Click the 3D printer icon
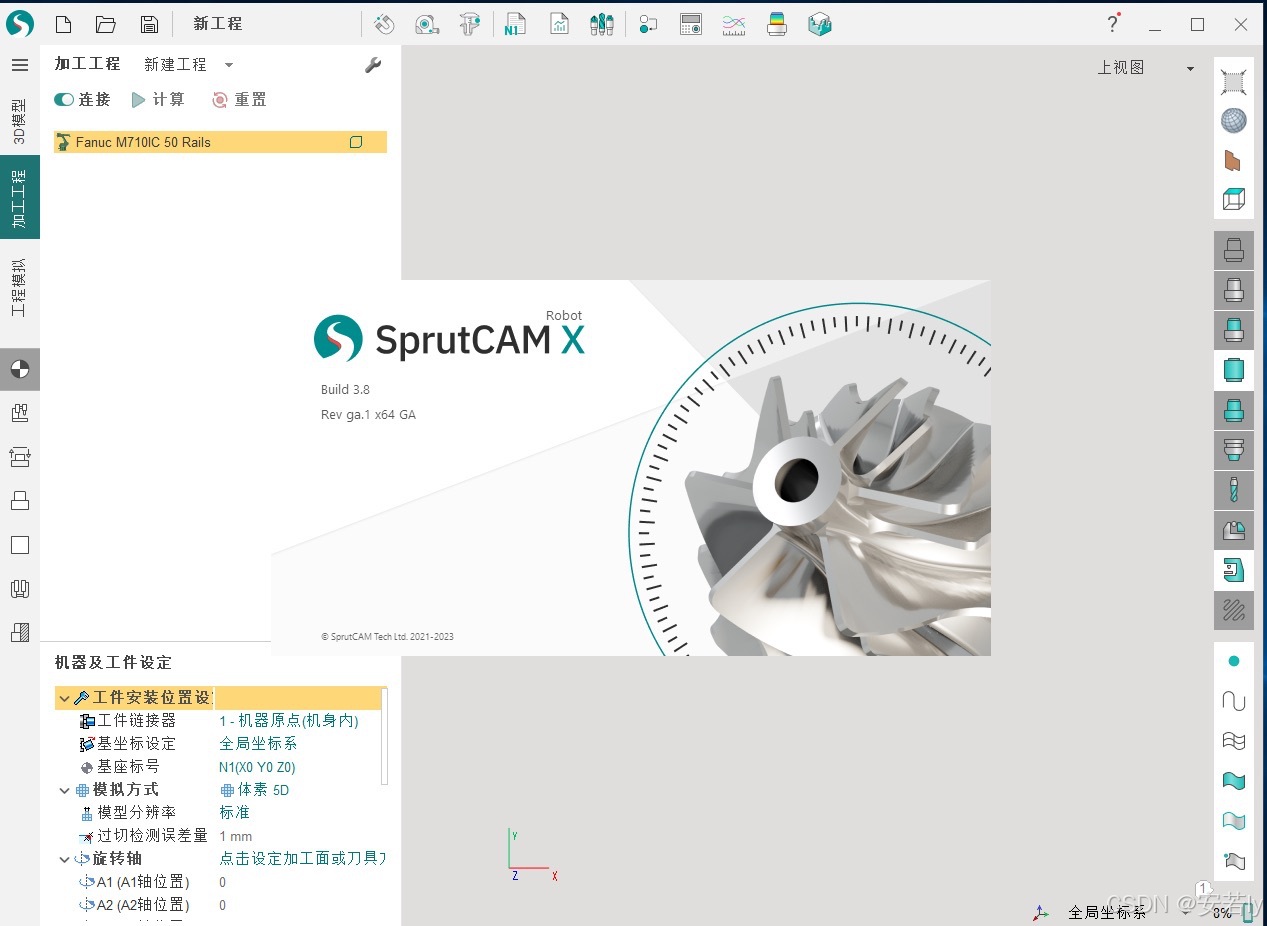Image resolution: width=1267 pixels, height=926 pixels. (777, 24)
